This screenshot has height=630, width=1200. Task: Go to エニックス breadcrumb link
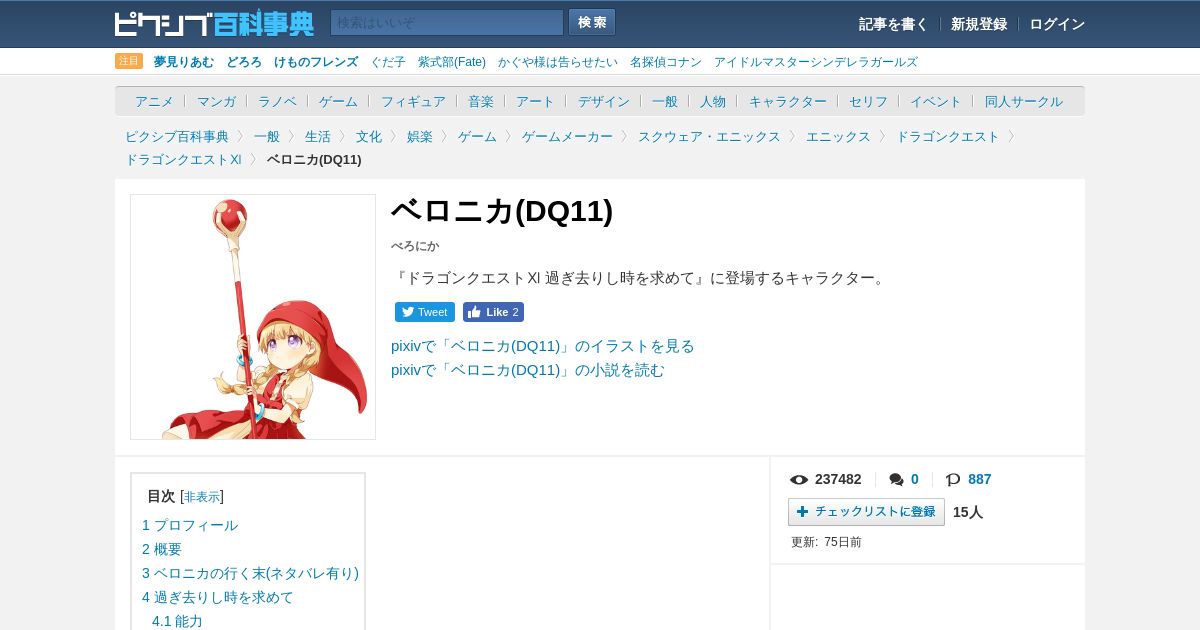(x=838, y=136)
